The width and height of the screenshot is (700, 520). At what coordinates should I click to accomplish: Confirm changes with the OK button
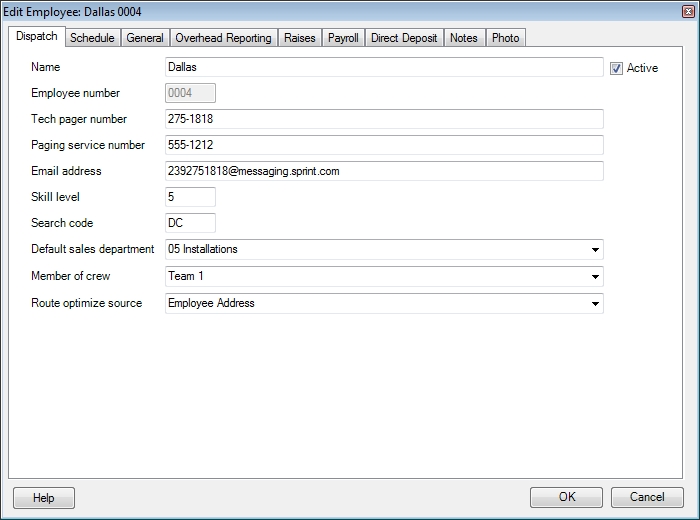tap(567, 497)
